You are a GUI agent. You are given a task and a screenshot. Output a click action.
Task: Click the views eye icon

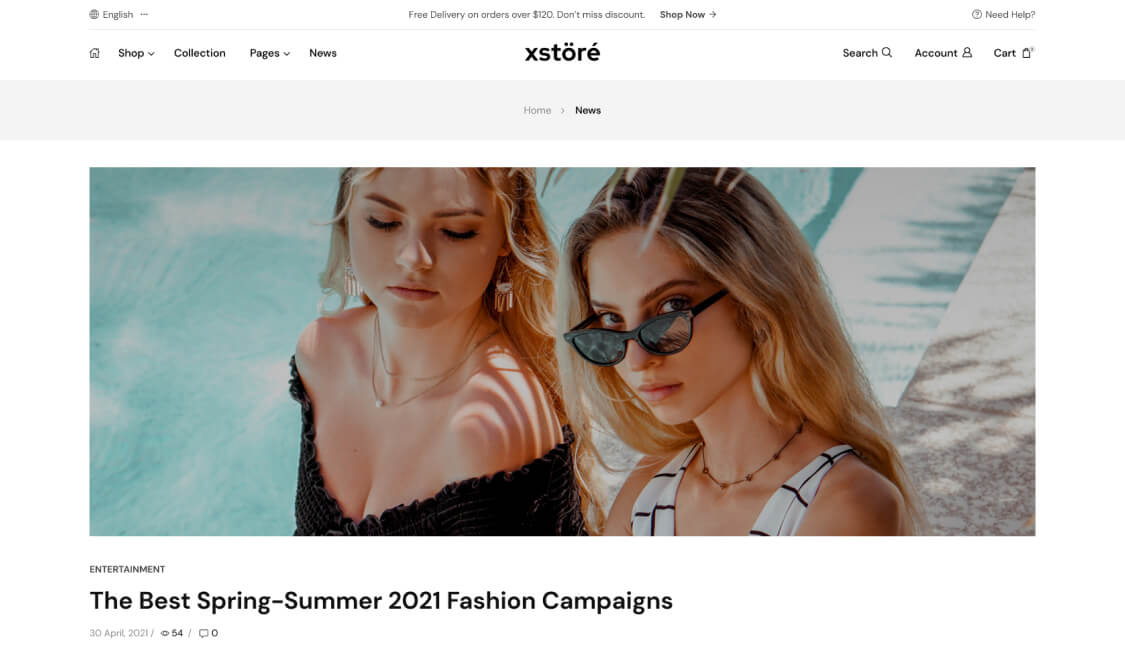click(164, 633)
